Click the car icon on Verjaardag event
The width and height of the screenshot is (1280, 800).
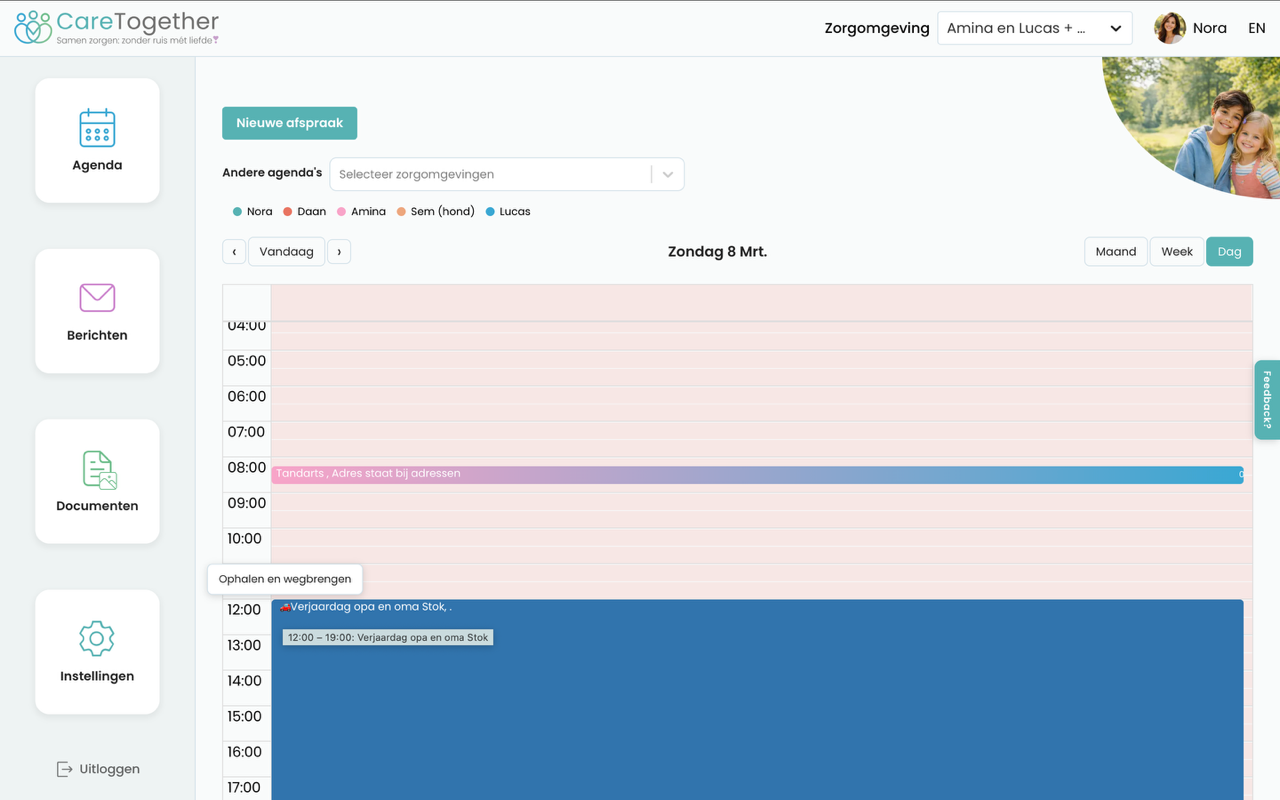(285, 607)
